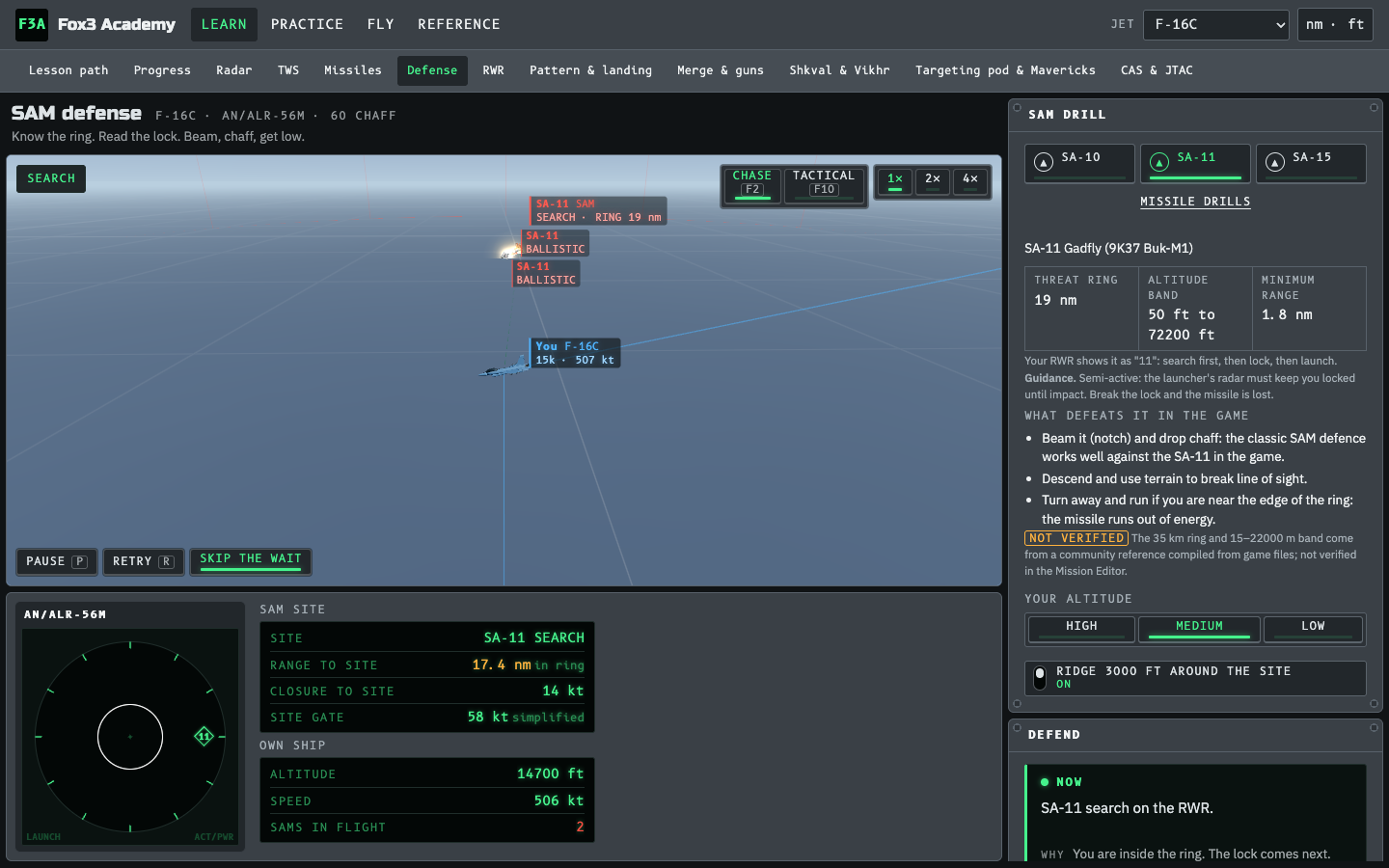Click SKIP THE WAIT

point(251,561)
